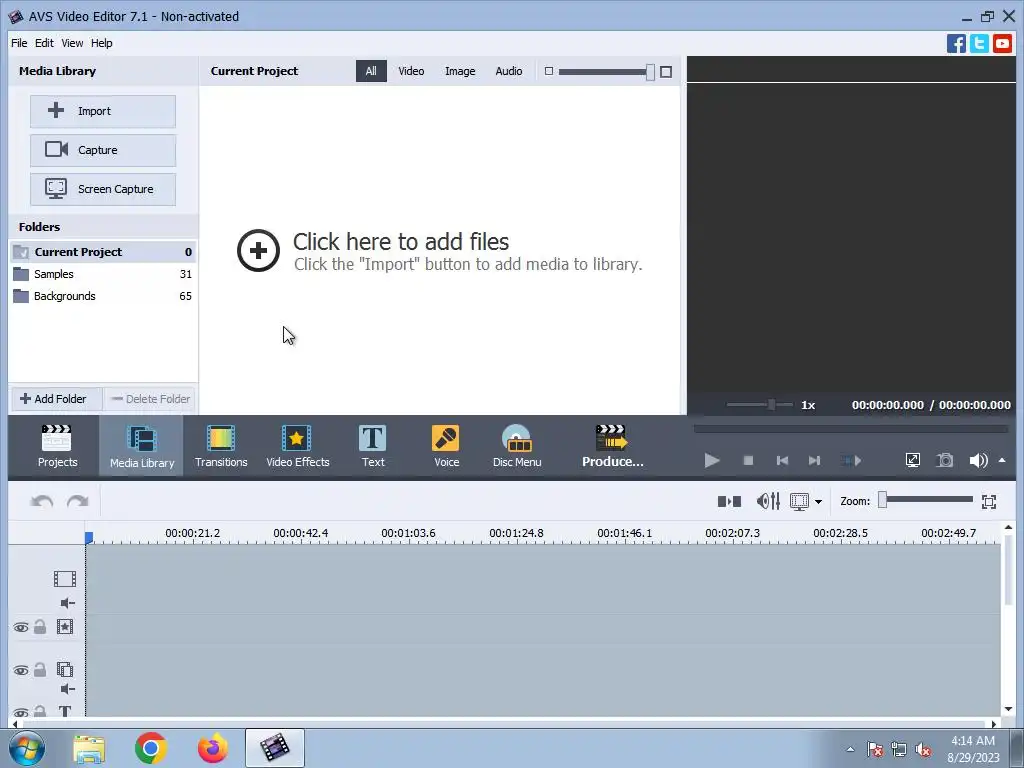Click the small thumbnail size icon
The height and width of the screenshot is (768, 1024).
tap(549, 71)
